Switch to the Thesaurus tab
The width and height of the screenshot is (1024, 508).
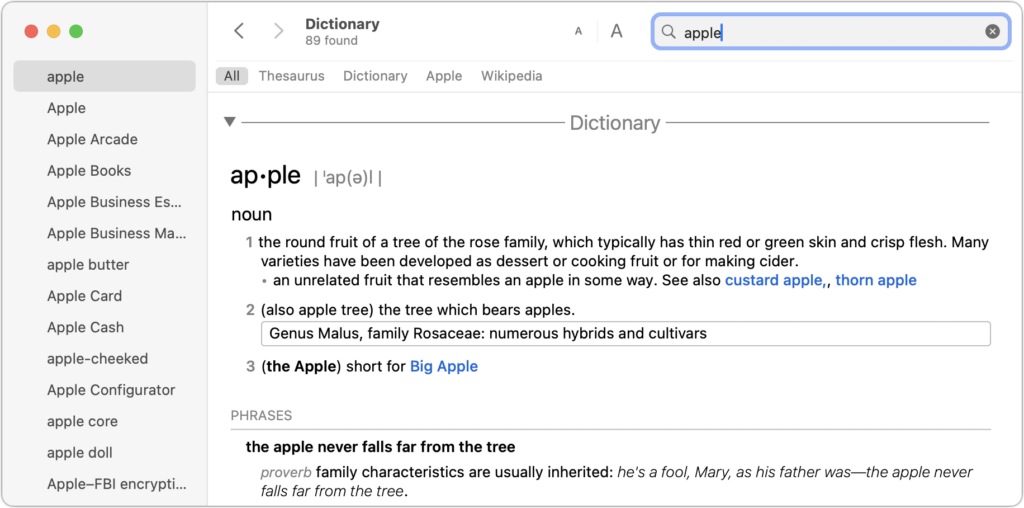(x=291, y=76)
